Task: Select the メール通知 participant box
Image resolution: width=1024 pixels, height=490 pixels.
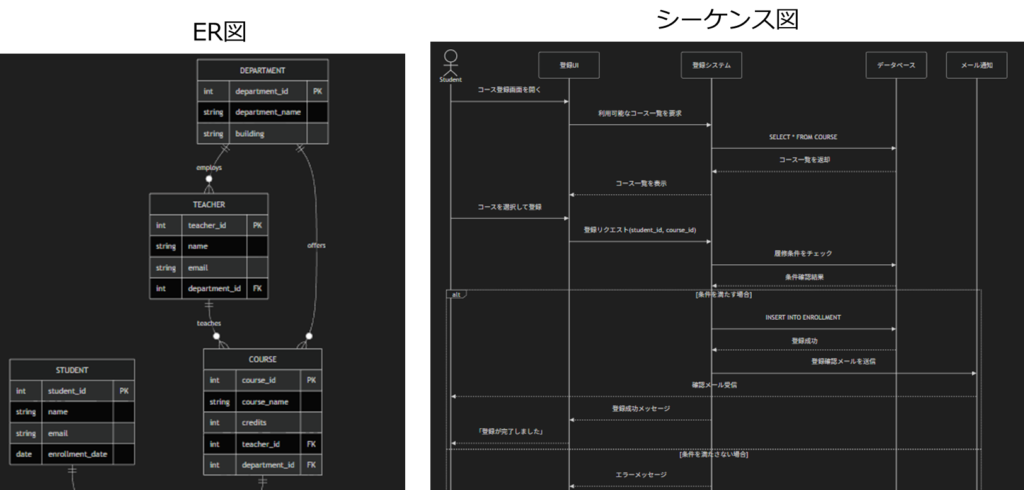Action: click(x=976, y=64)
